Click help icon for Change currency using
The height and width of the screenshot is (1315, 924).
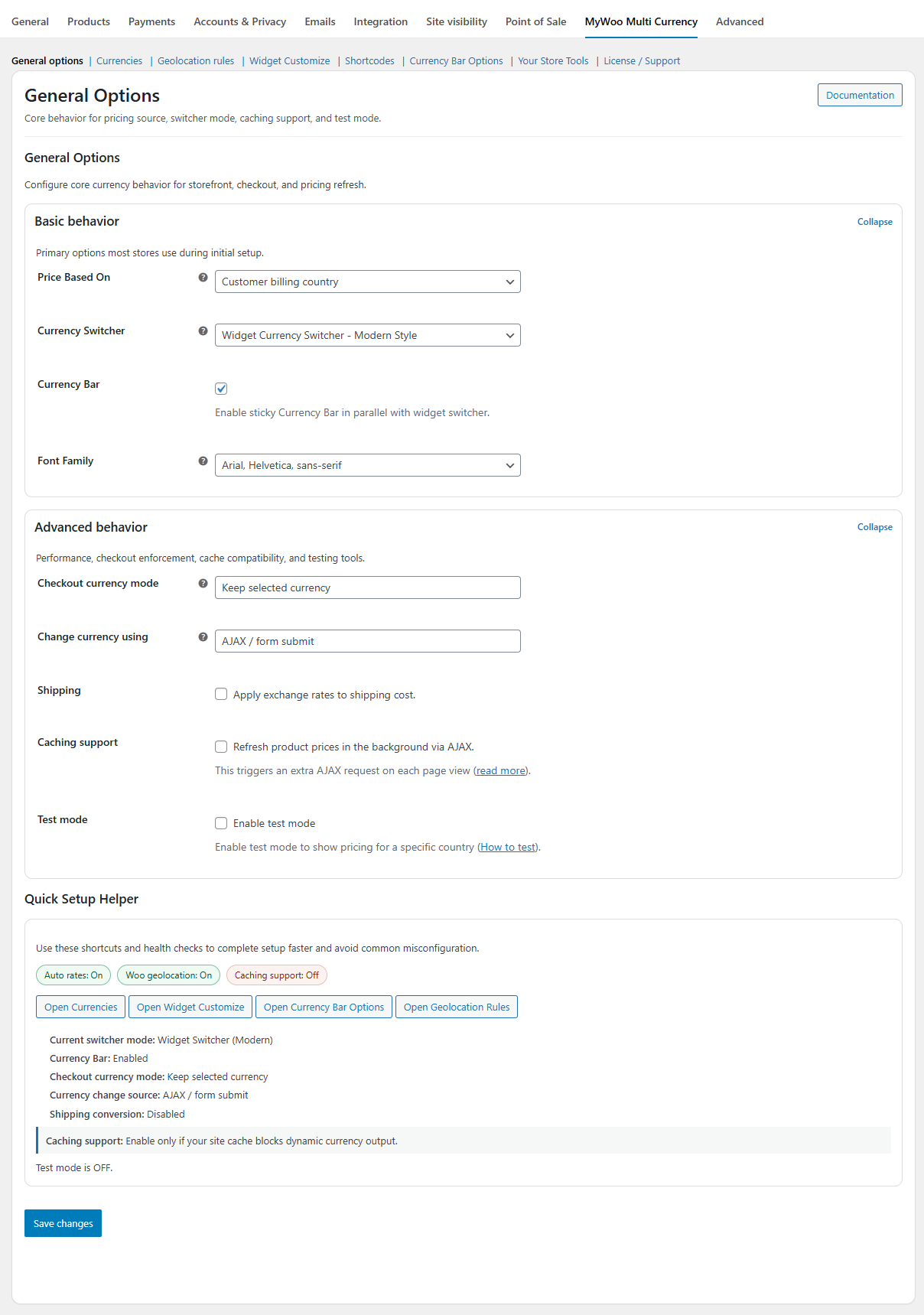coord(203,637)
